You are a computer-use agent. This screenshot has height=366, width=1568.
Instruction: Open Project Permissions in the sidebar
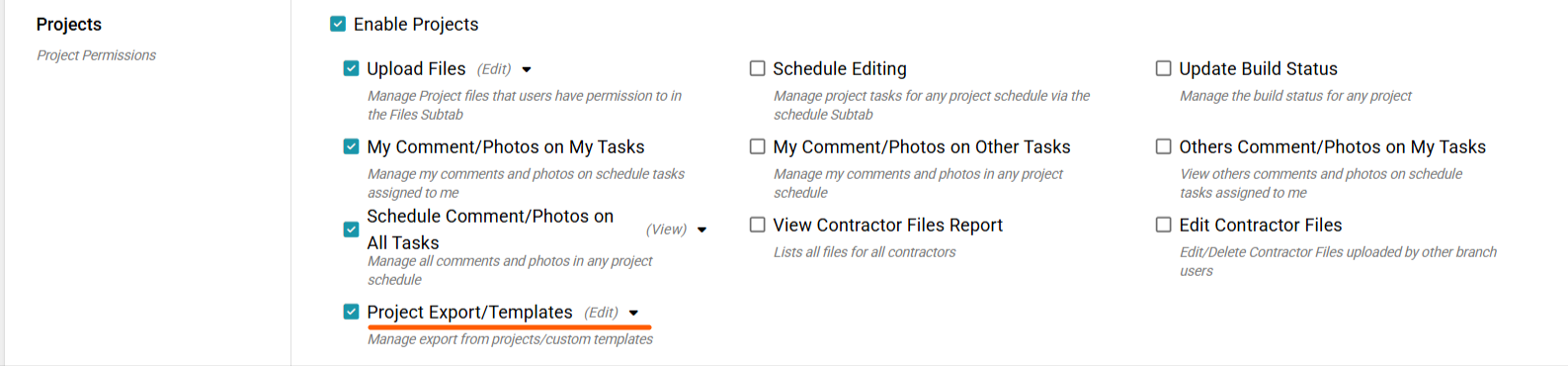coord(96,55)
